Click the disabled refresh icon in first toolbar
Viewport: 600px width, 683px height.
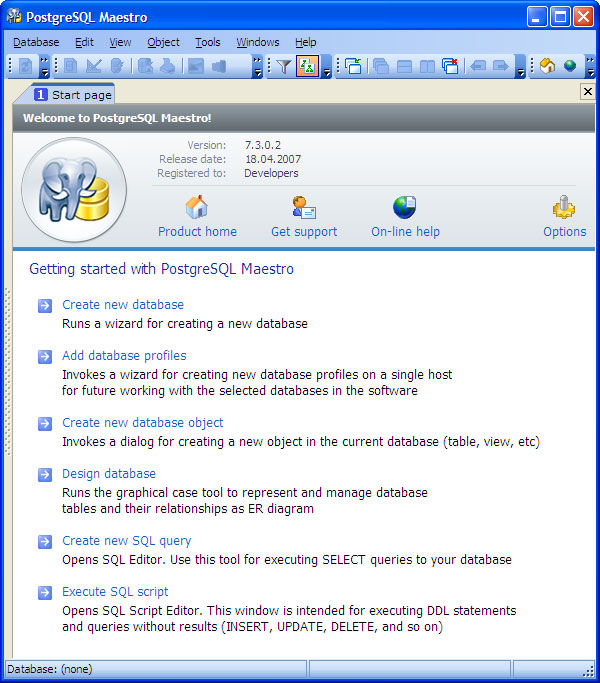point(25,66)
